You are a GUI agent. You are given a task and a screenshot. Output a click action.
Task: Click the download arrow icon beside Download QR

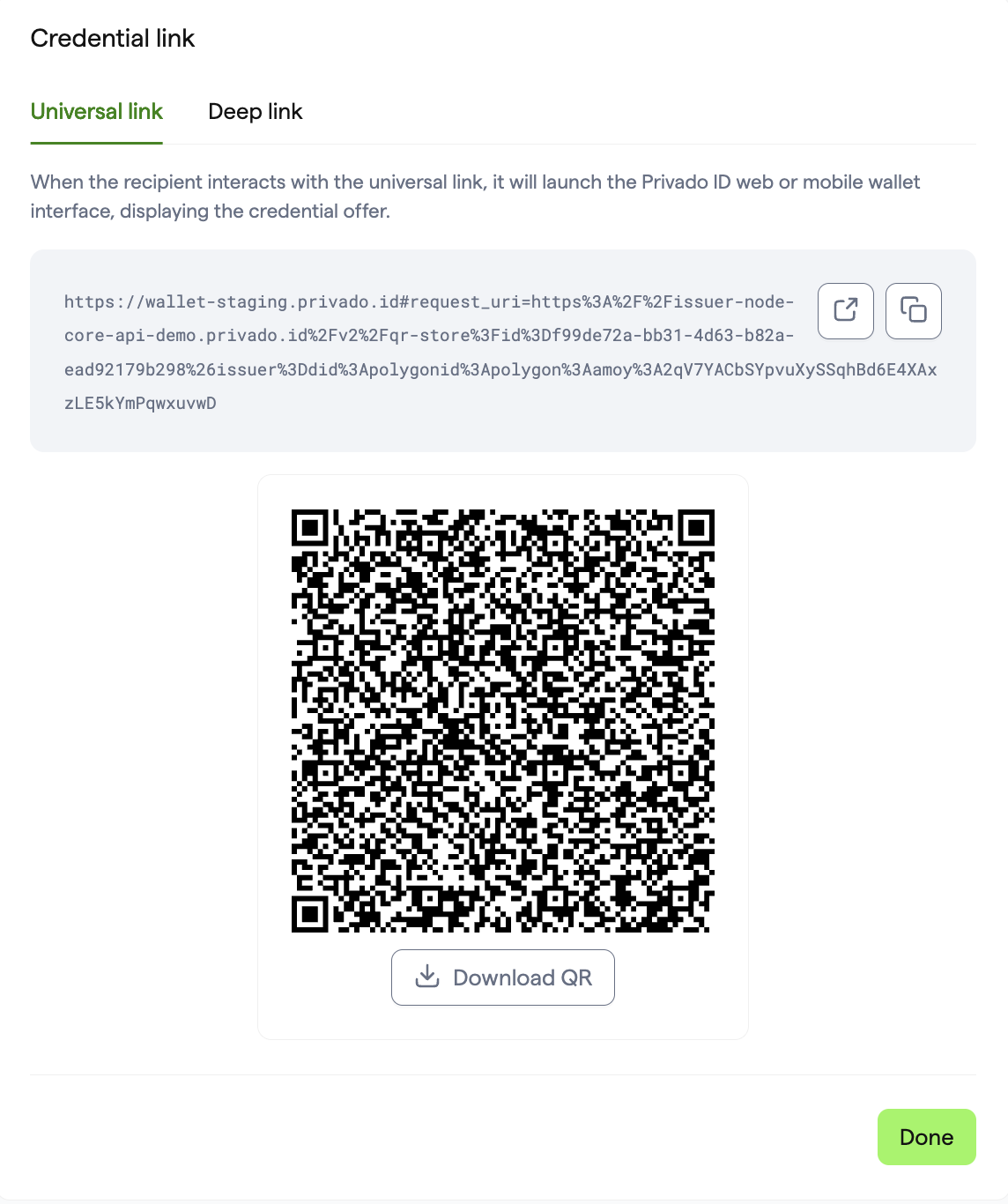click(427, 977)
